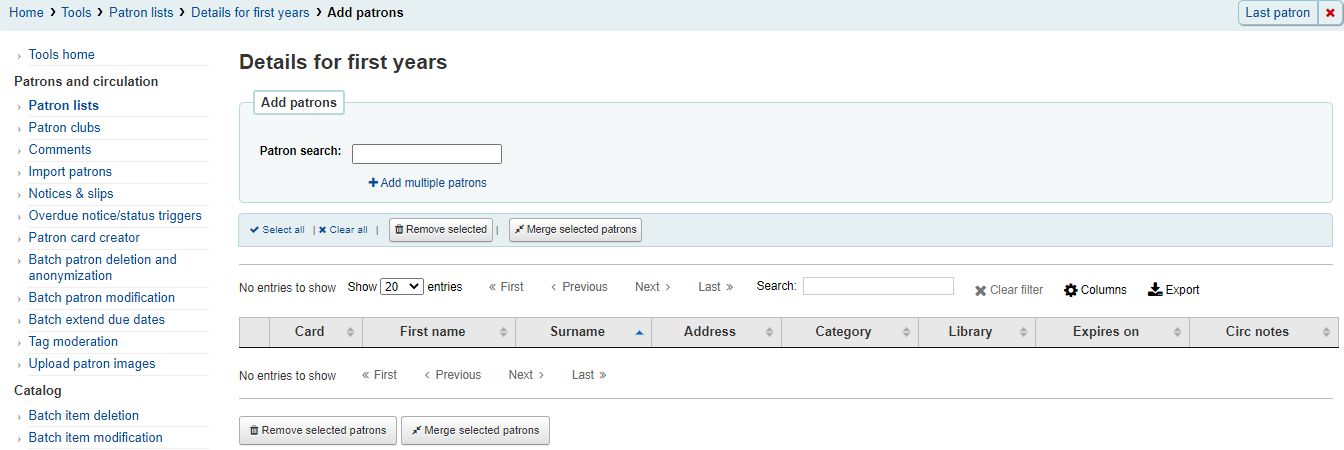This screenshot has width=1344, height=450.
Task: Click the table Search filter box
Action: [x=878, y=286]
